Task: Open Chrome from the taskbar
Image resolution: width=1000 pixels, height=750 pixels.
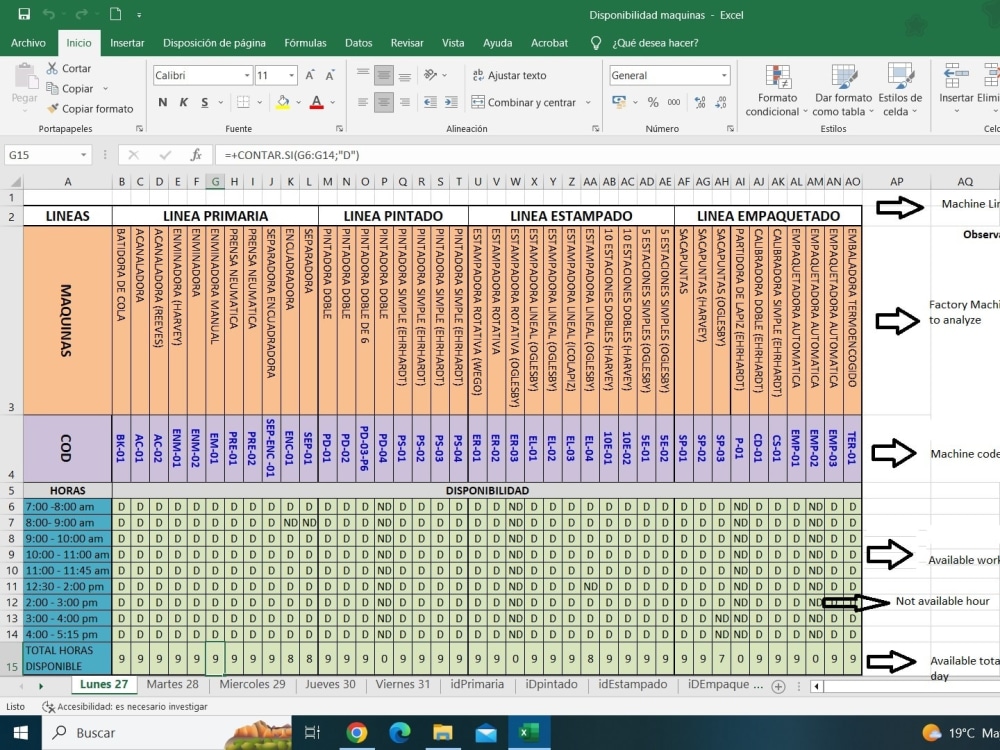Action: click(x=357, y=733)
